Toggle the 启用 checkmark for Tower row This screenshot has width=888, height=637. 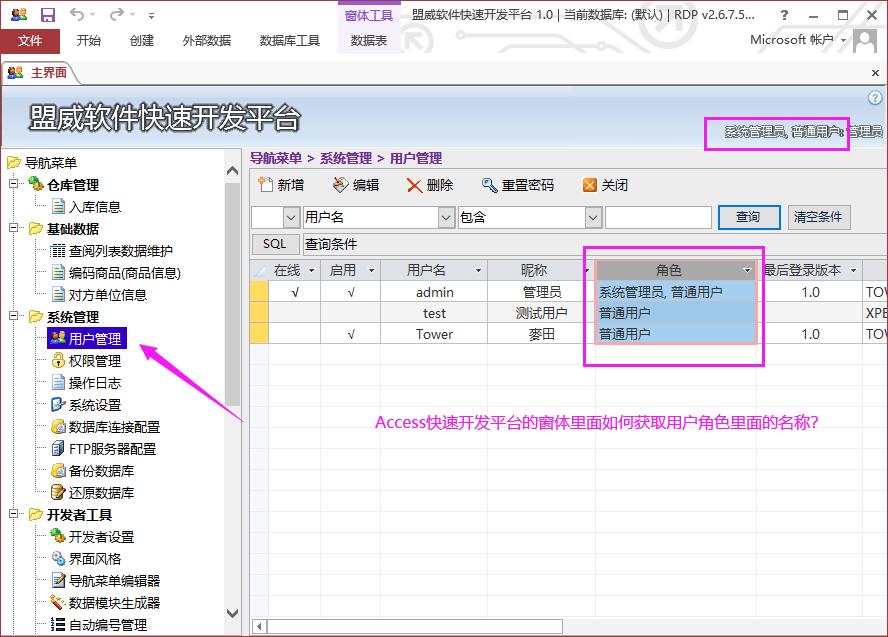click(x=351, y=334)
